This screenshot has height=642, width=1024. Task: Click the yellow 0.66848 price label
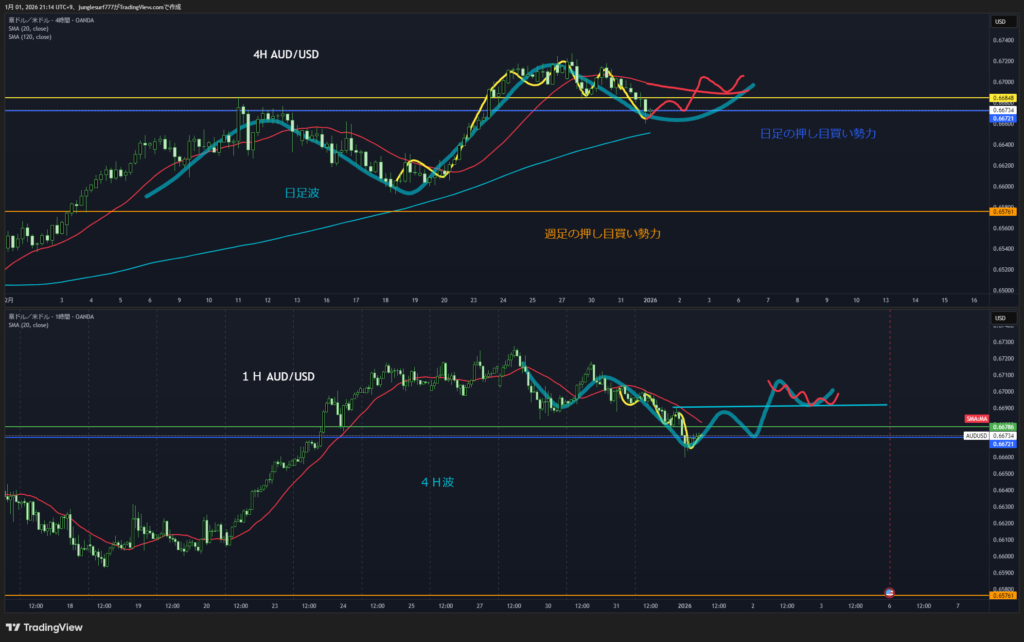(1003, 98)
